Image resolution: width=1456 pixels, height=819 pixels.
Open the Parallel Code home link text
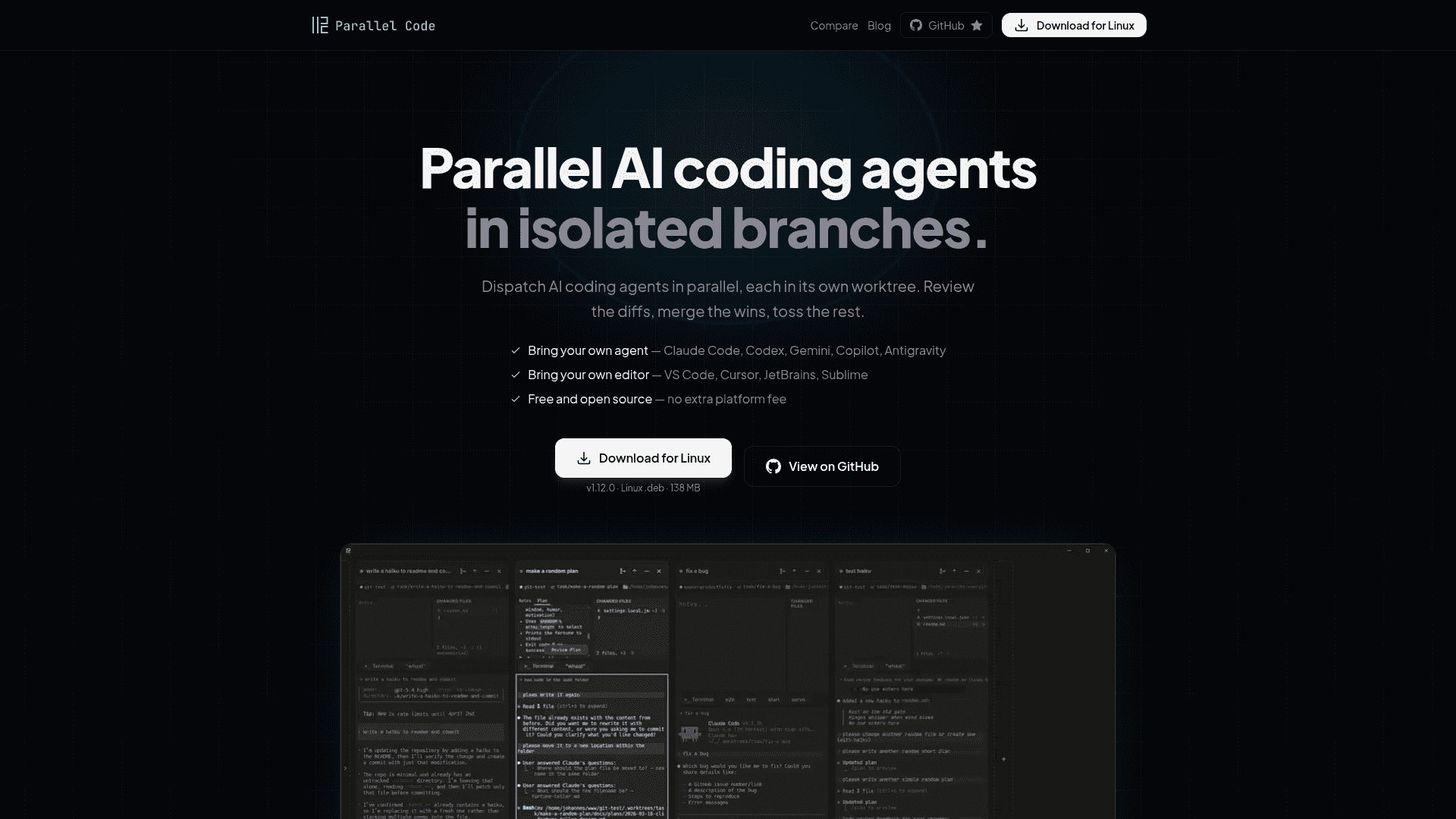click(385, 26)
